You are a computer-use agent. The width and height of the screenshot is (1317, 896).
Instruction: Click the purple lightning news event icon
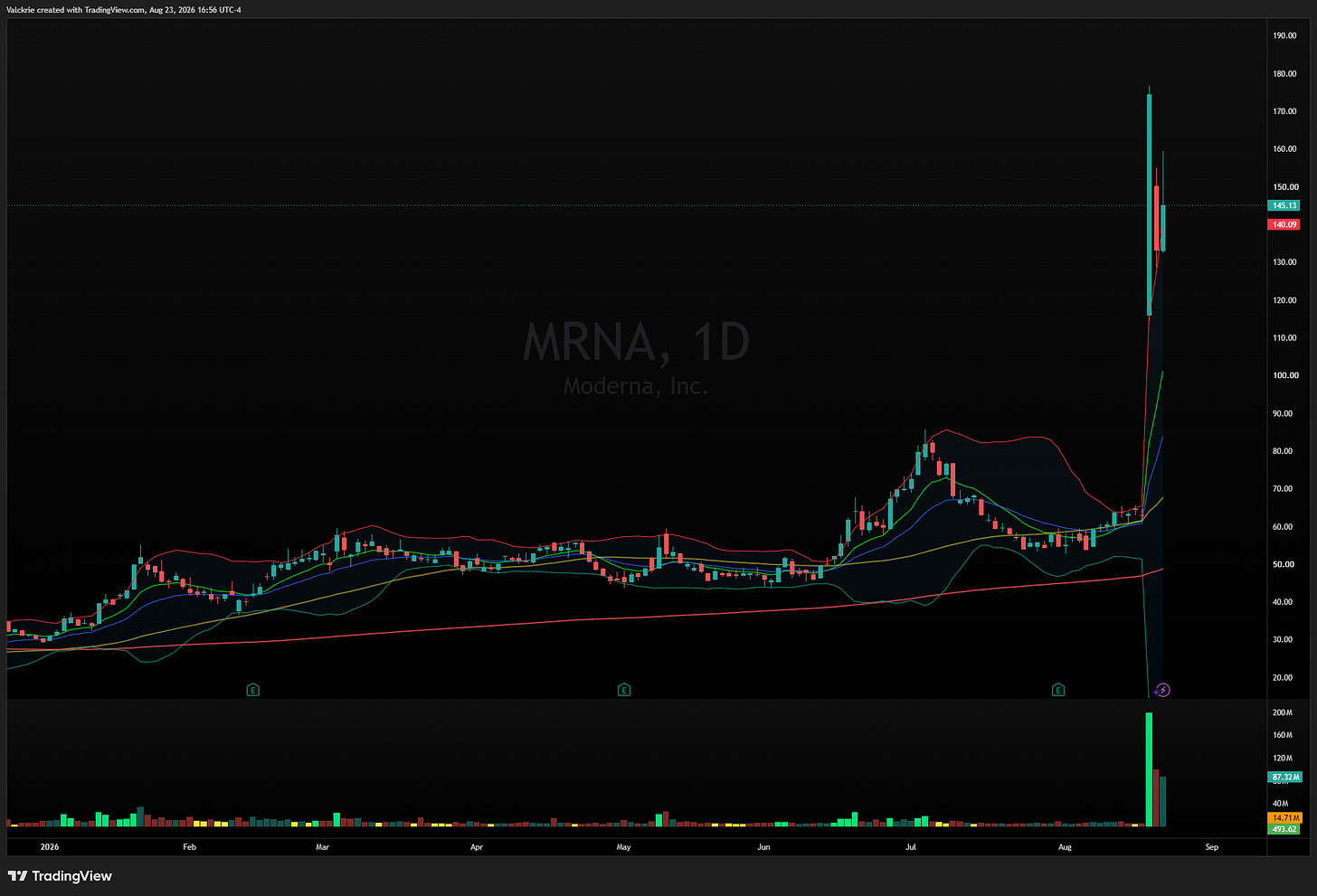[1164, 690]
